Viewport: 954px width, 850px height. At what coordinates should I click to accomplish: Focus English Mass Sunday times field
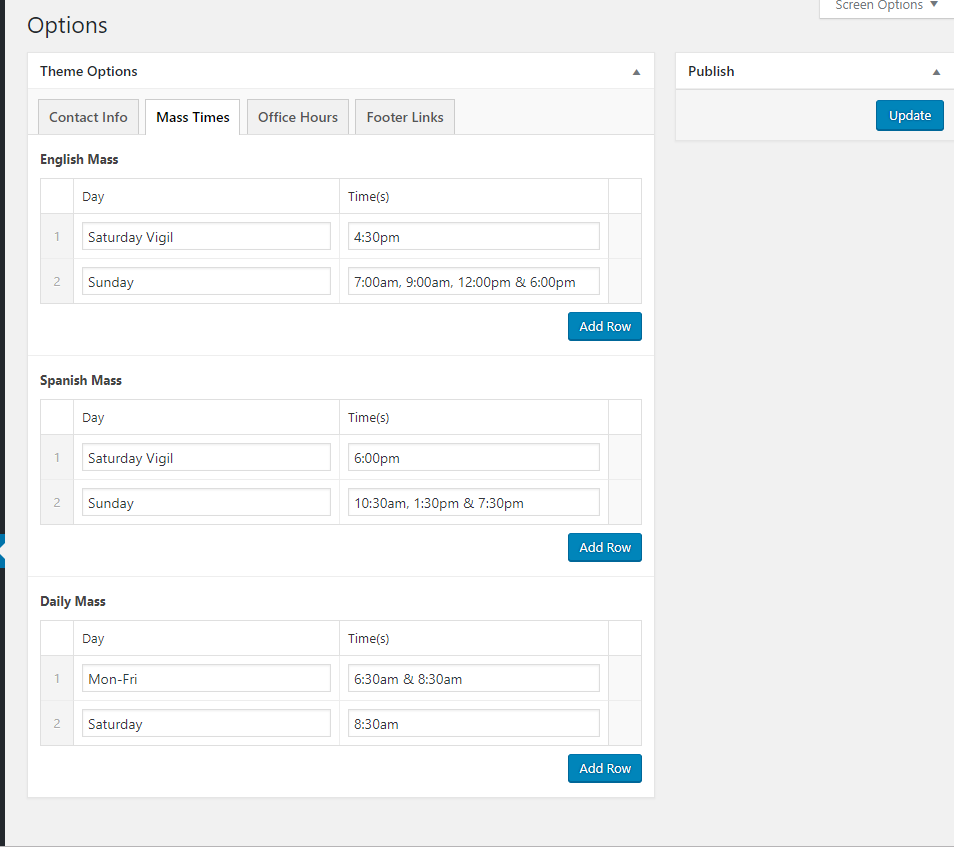tap(473, 282)
